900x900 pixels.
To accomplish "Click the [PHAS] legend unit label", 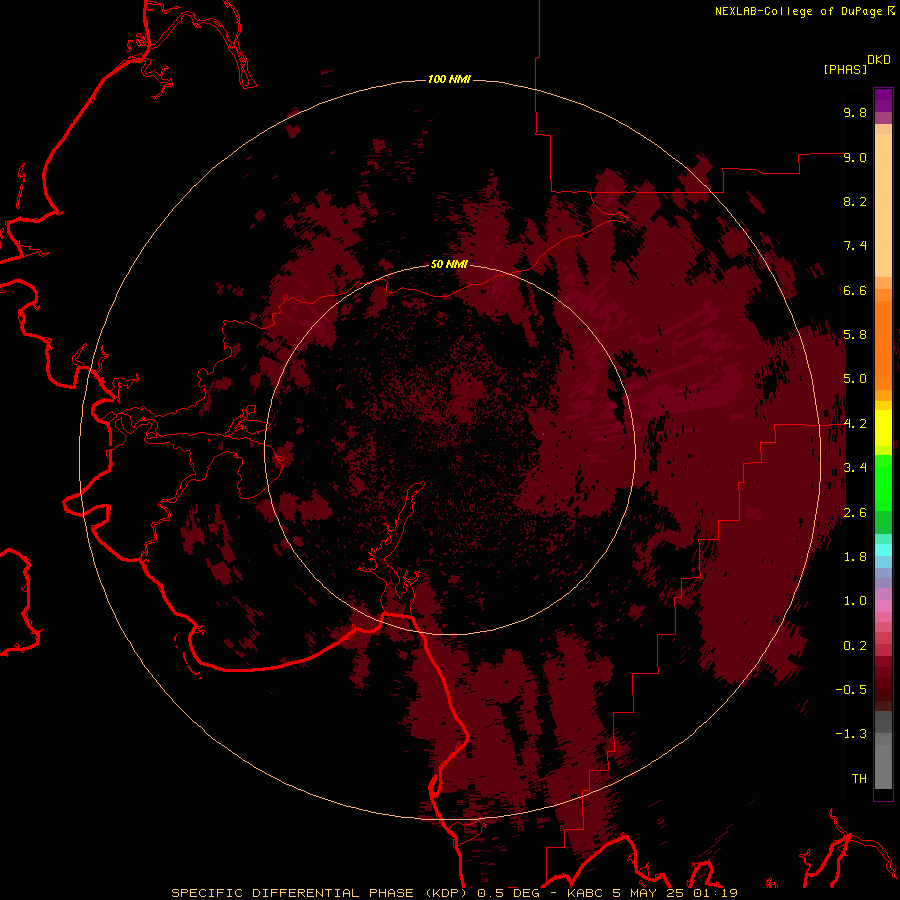I will (x=845, y=70).
